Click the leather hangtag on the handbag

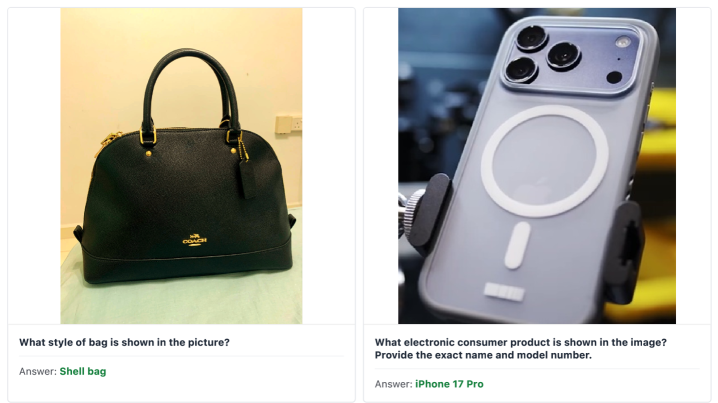pos(247,180)
